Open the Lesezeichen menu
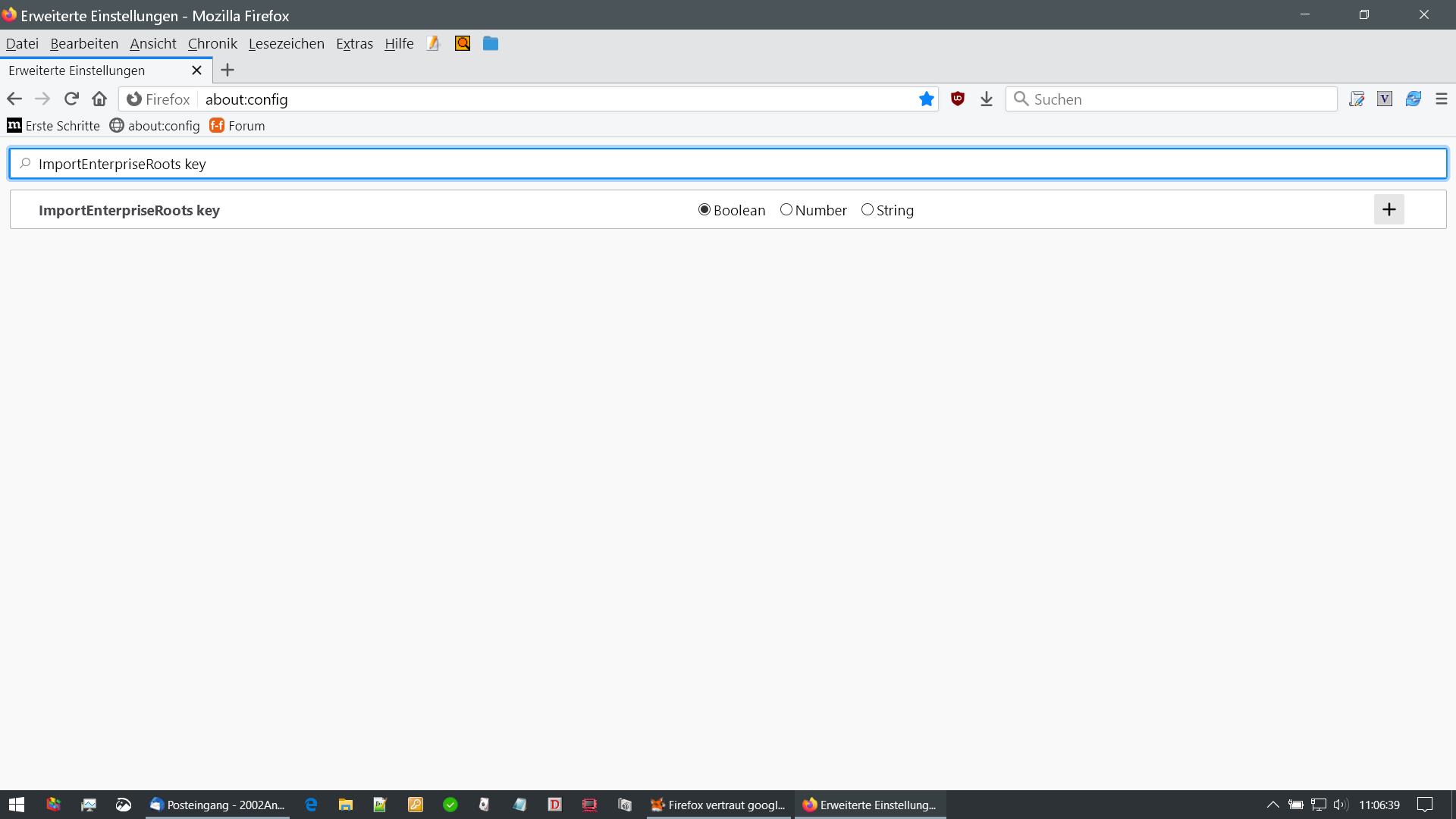1456x819 pixels. click(286, 43)
